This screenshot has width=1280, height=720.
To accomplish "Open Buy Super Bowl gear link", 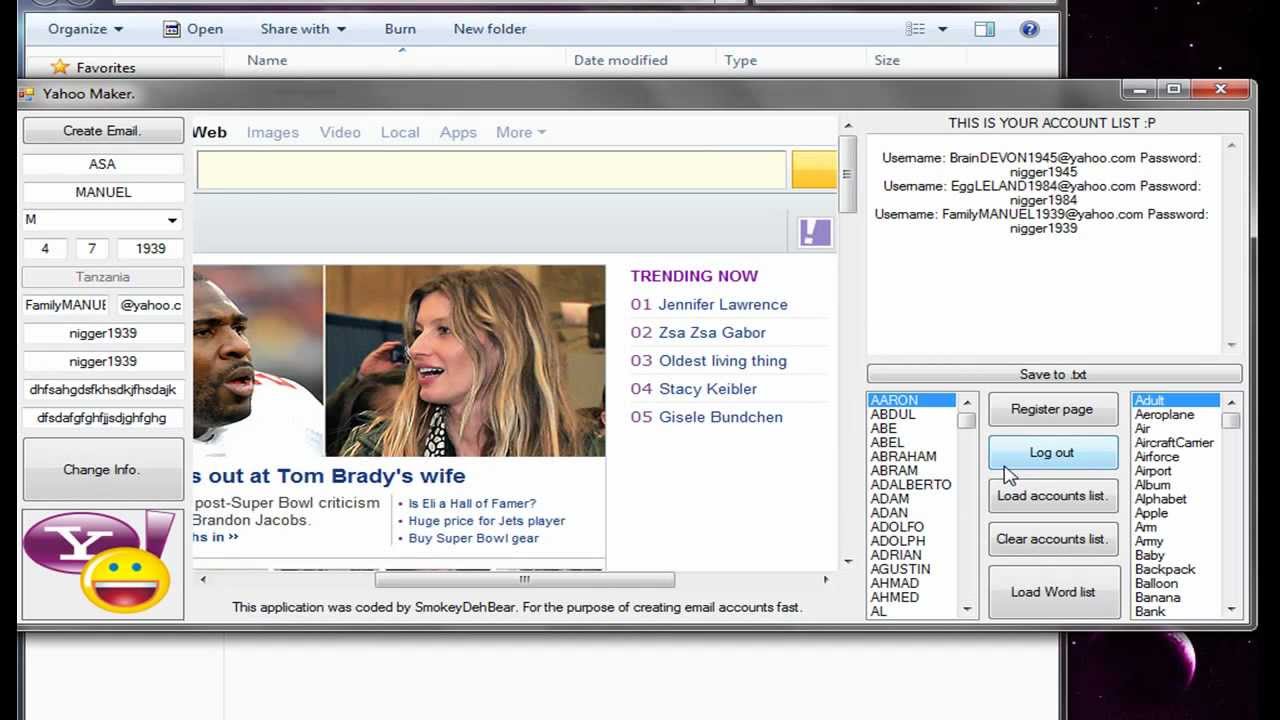I will click(x=473, y=538).
